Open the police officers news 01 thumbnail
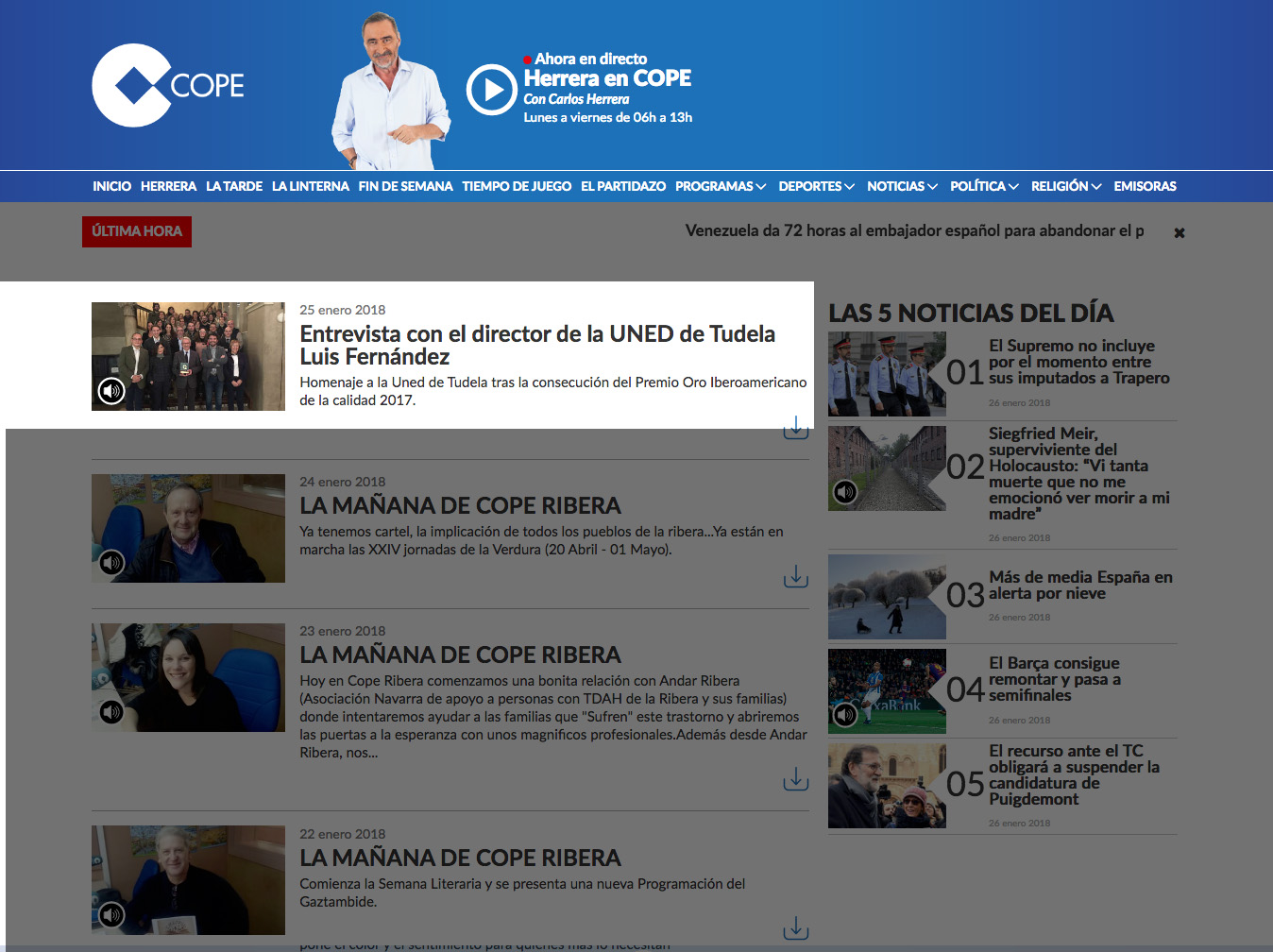1273x952 pixels. click(x=887, y=374)
